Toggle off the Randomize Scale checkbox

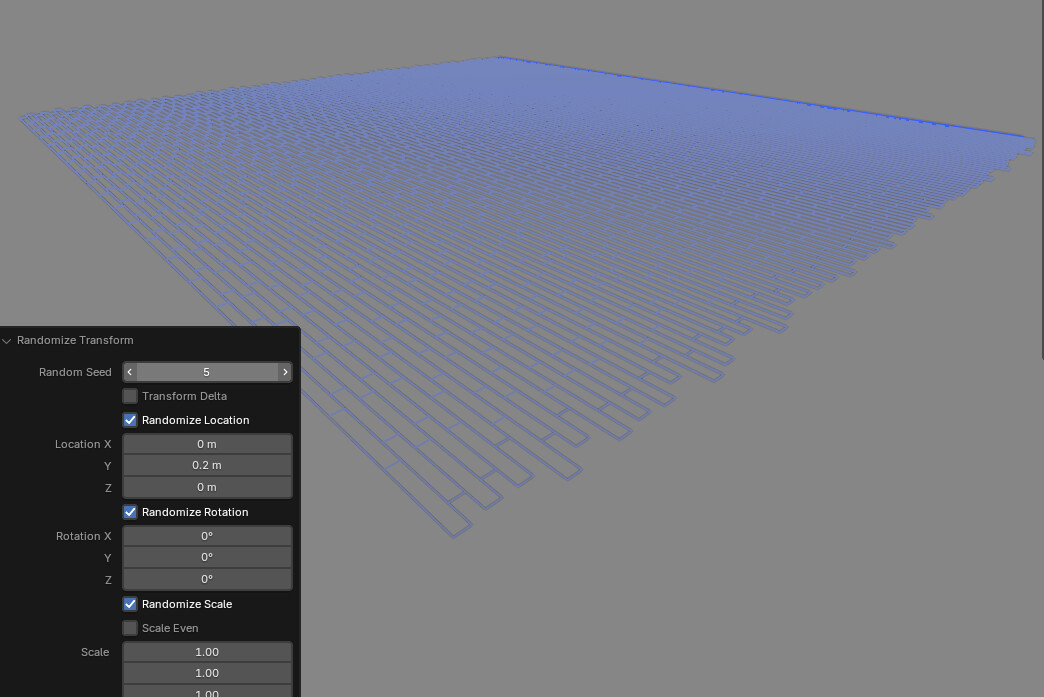[130, 604]
